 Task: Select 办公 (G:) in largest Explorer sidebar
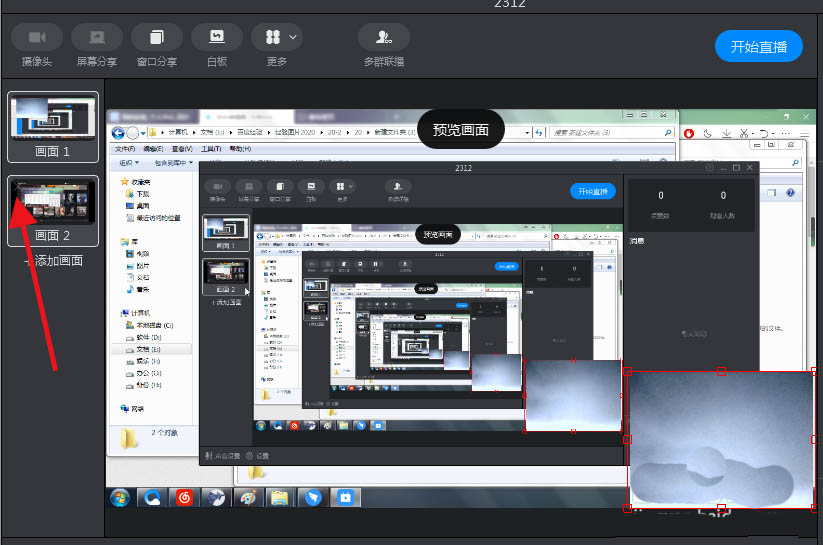[x=143, y=373]
